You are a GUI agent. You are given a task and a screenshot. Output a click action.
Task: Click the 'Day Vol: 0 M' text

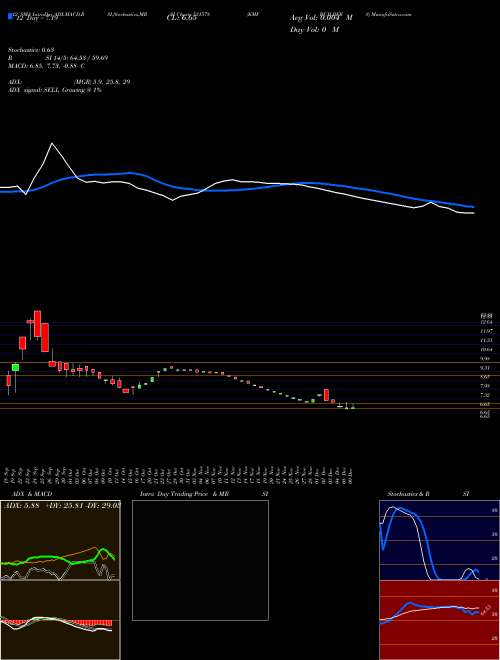314,30
